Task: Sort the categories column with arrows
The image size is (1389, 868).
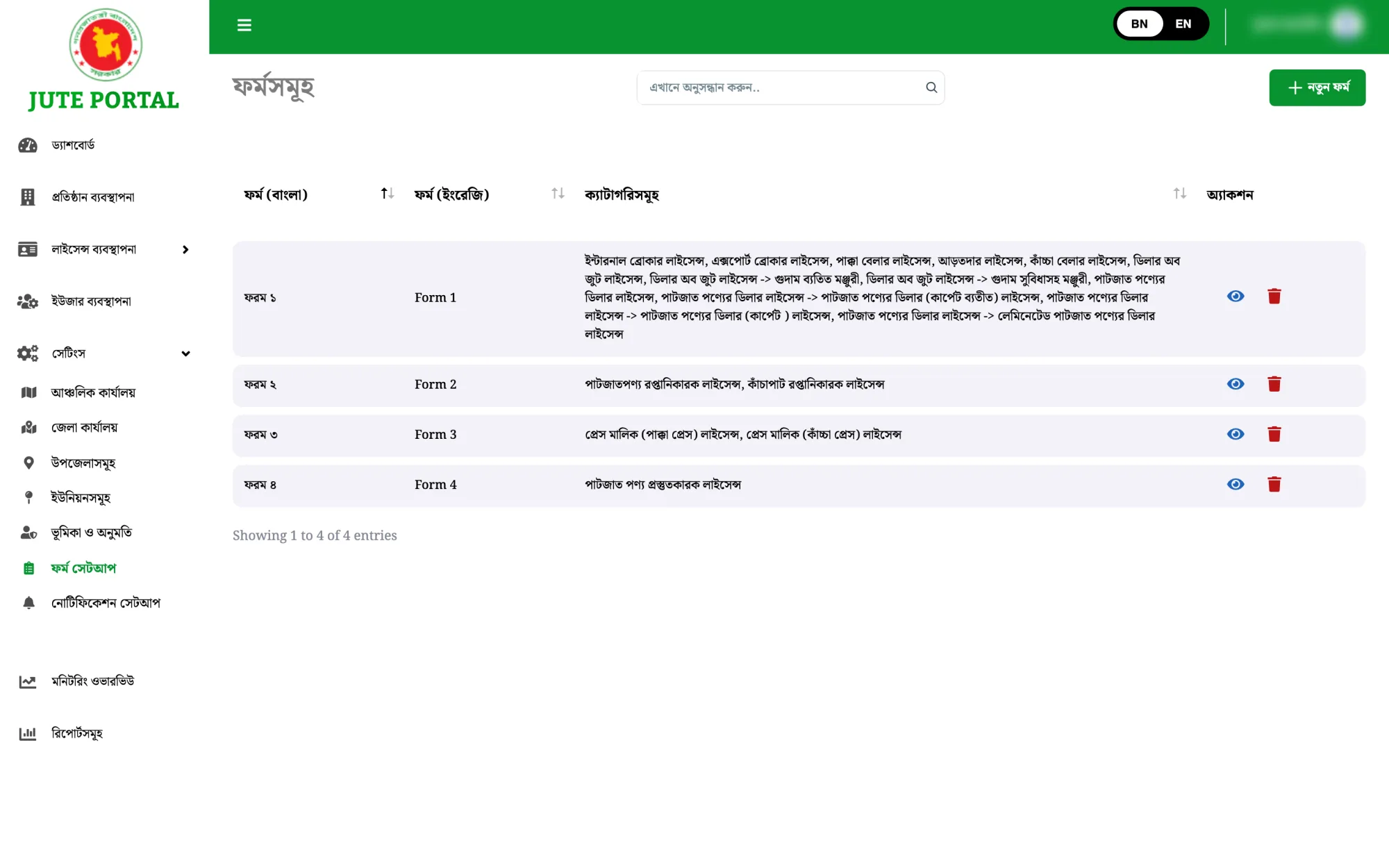Action: pyautogui.click(x=1179, y=194)
